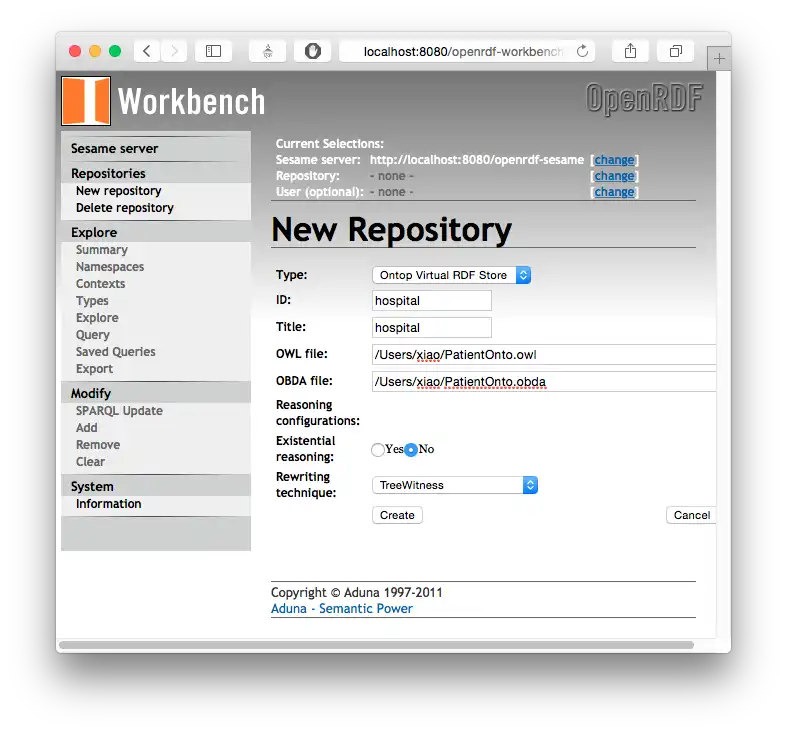Click the New Repository heading

tap(391, 230)
